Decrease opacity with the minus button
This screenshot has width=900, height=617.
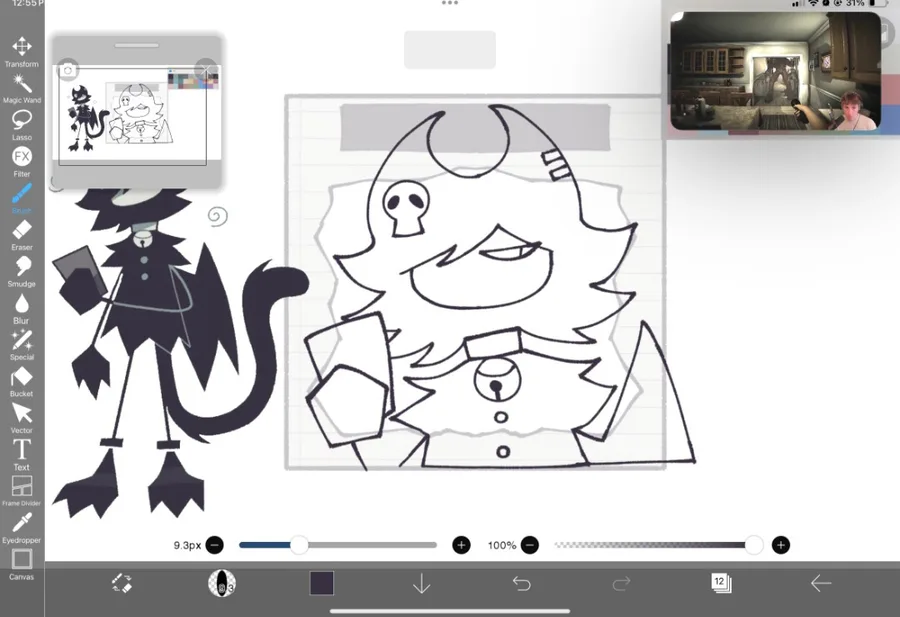tap(530, 545)
